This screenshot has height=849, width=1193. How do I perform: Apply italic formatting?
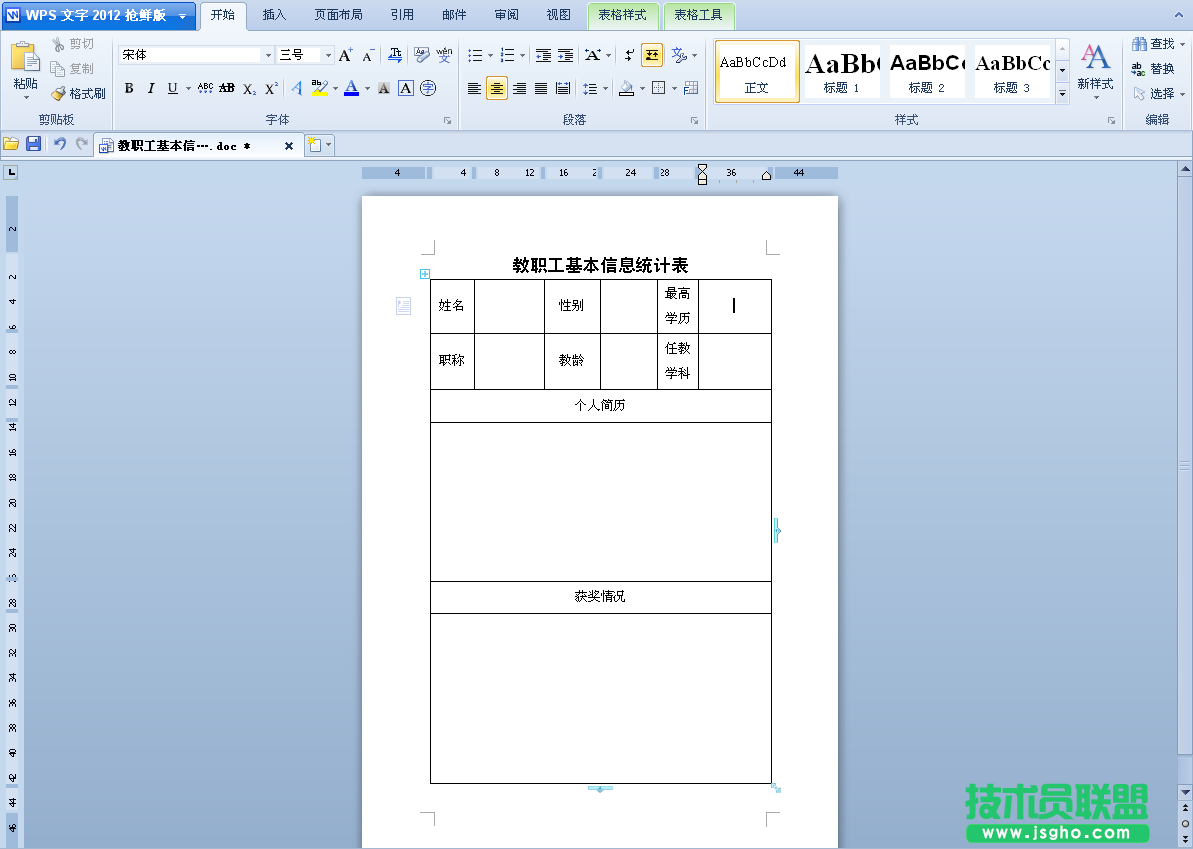(151, 89)
